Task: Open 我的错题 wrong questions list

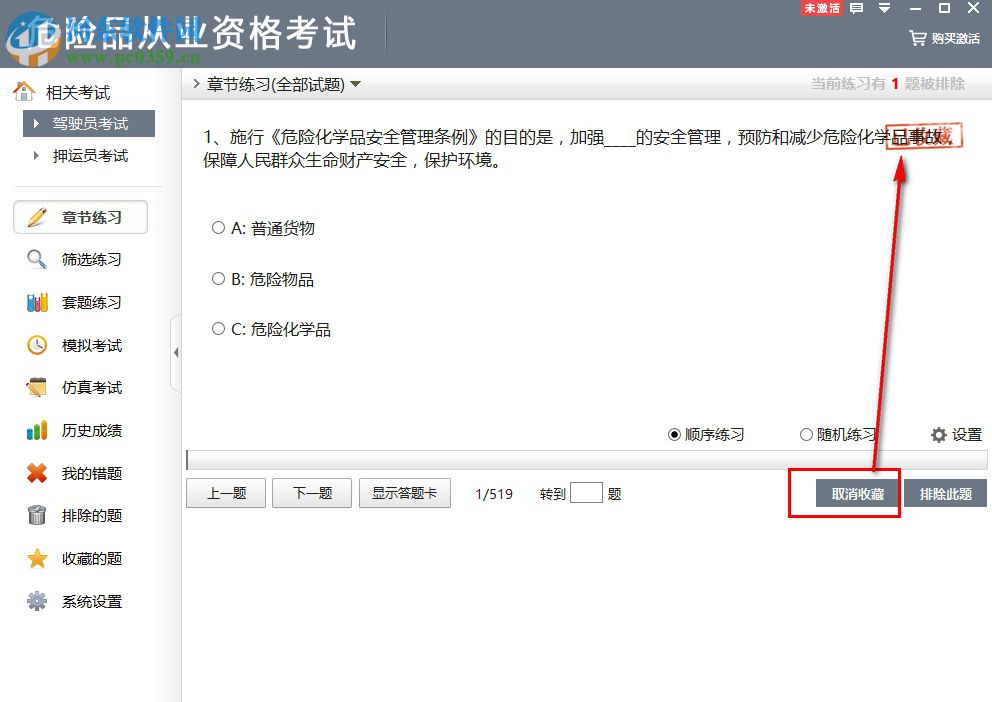Action: click(83, 473)
